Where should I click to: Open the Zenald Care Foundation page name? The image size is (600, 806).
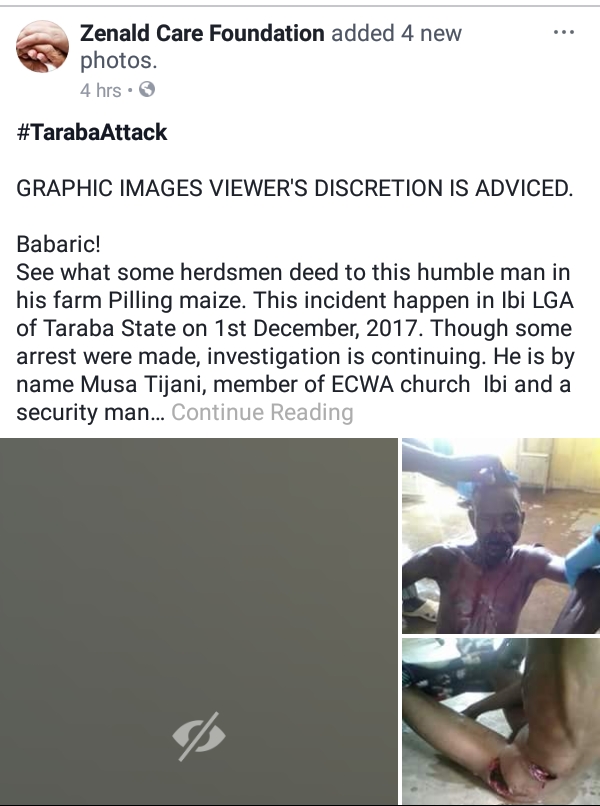click(202, 33)
